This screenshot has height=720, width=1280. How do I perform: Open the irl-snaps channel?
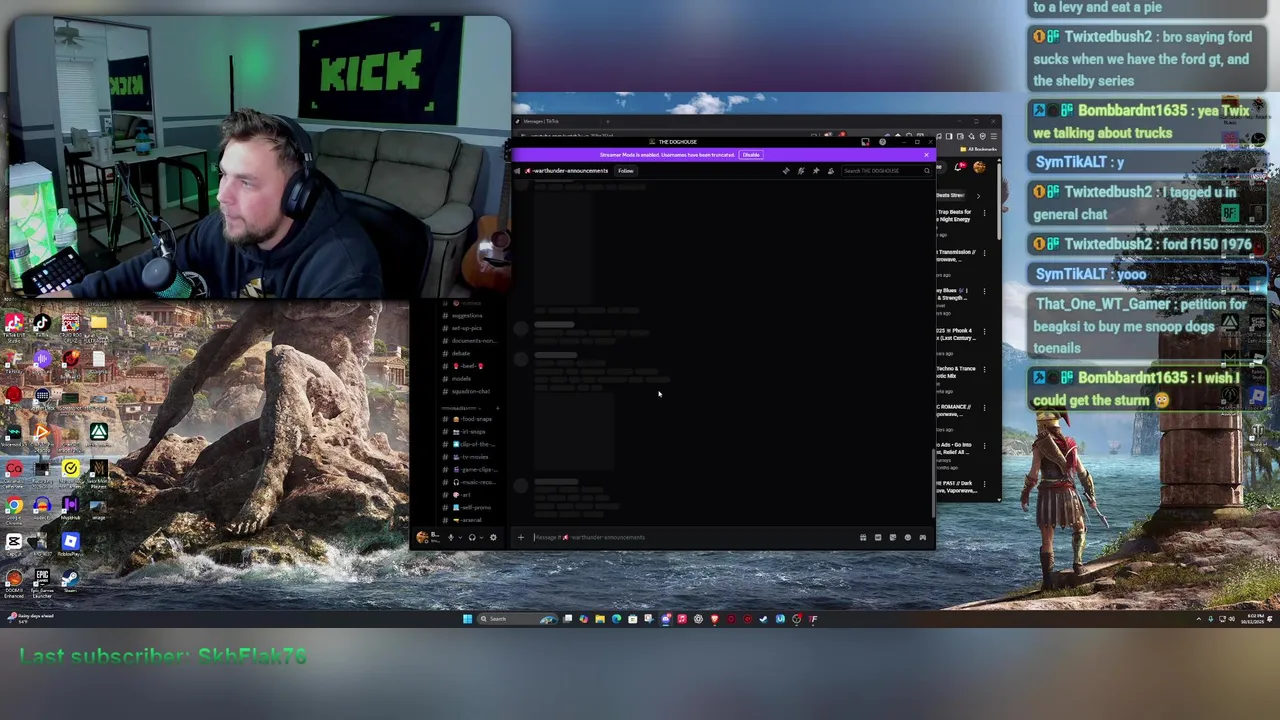(467, 432)
